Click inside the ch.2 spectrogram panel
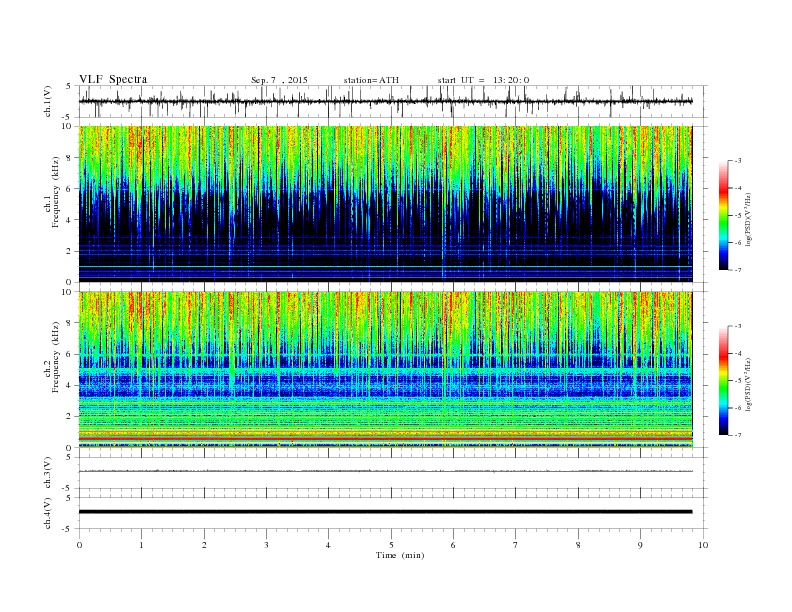Viewport: 792px width, 612px height. (386, 369)
